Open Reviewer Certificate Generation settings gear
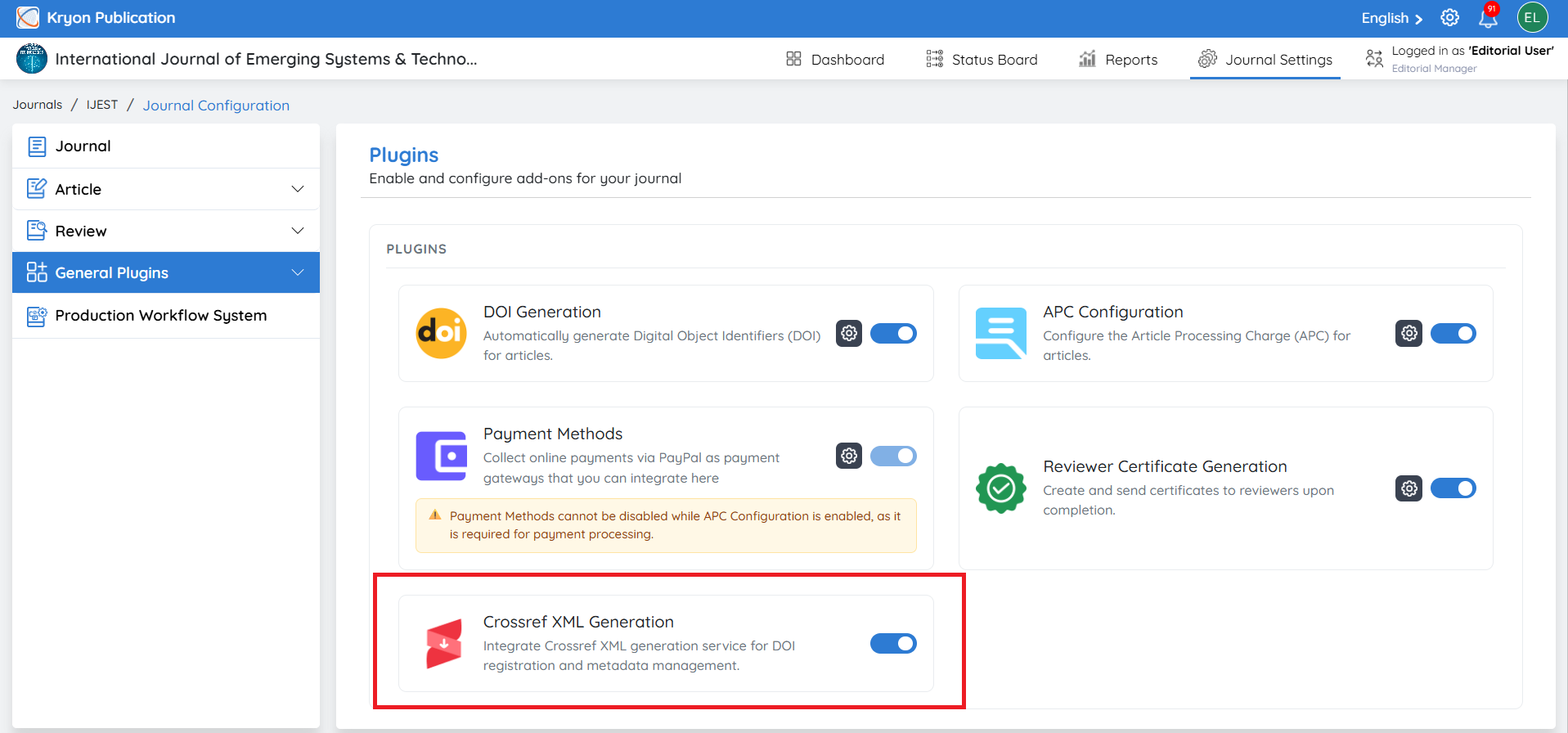 coord(1409,488)
